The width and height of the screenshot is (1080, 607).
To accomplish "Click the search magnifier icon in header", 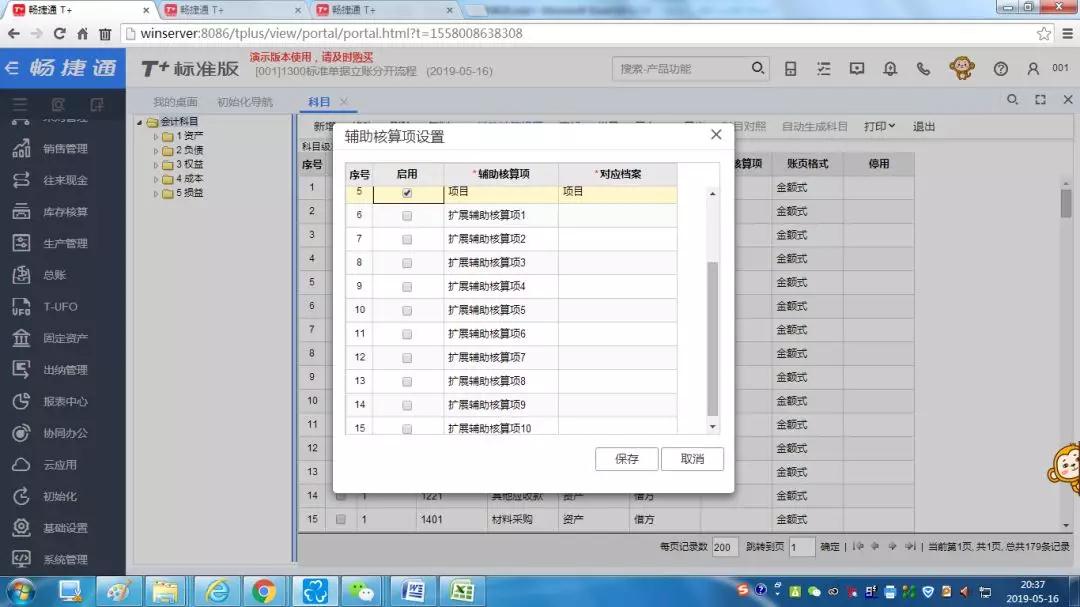I will pos(759,69).
